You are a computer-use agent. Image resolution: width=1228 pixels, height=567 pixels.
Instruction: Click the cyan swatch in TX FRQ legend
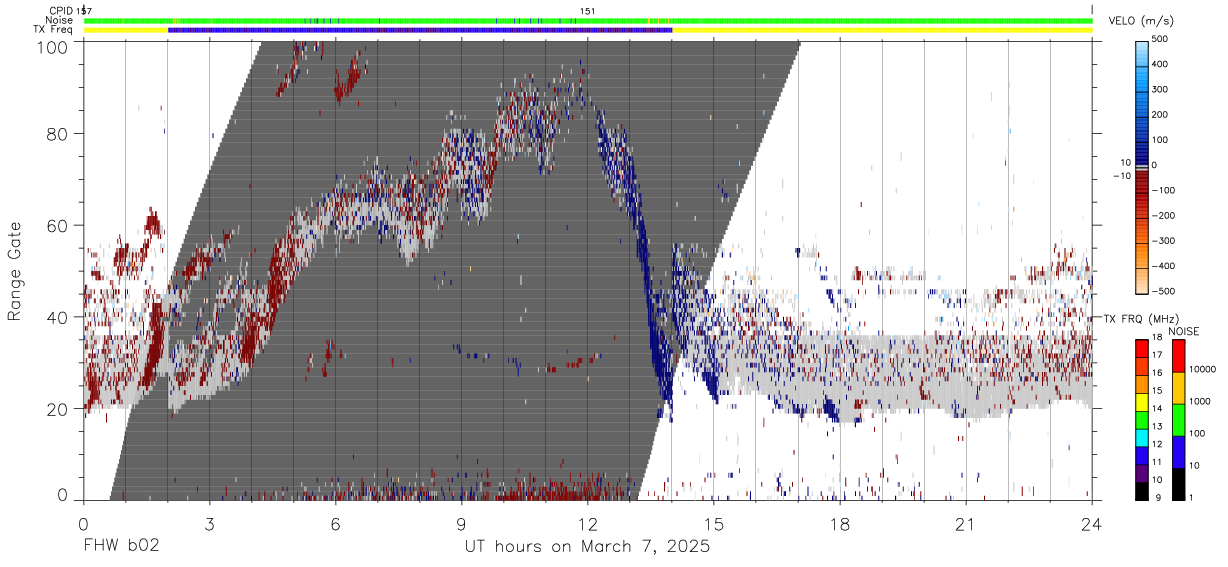1142,438
